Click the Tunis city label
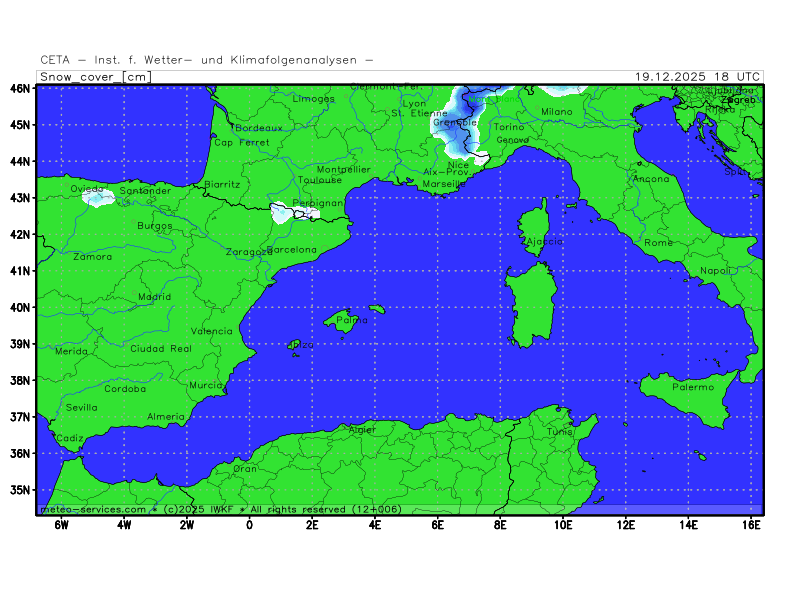Screen dimensions: 800x600 click(560, 431)
